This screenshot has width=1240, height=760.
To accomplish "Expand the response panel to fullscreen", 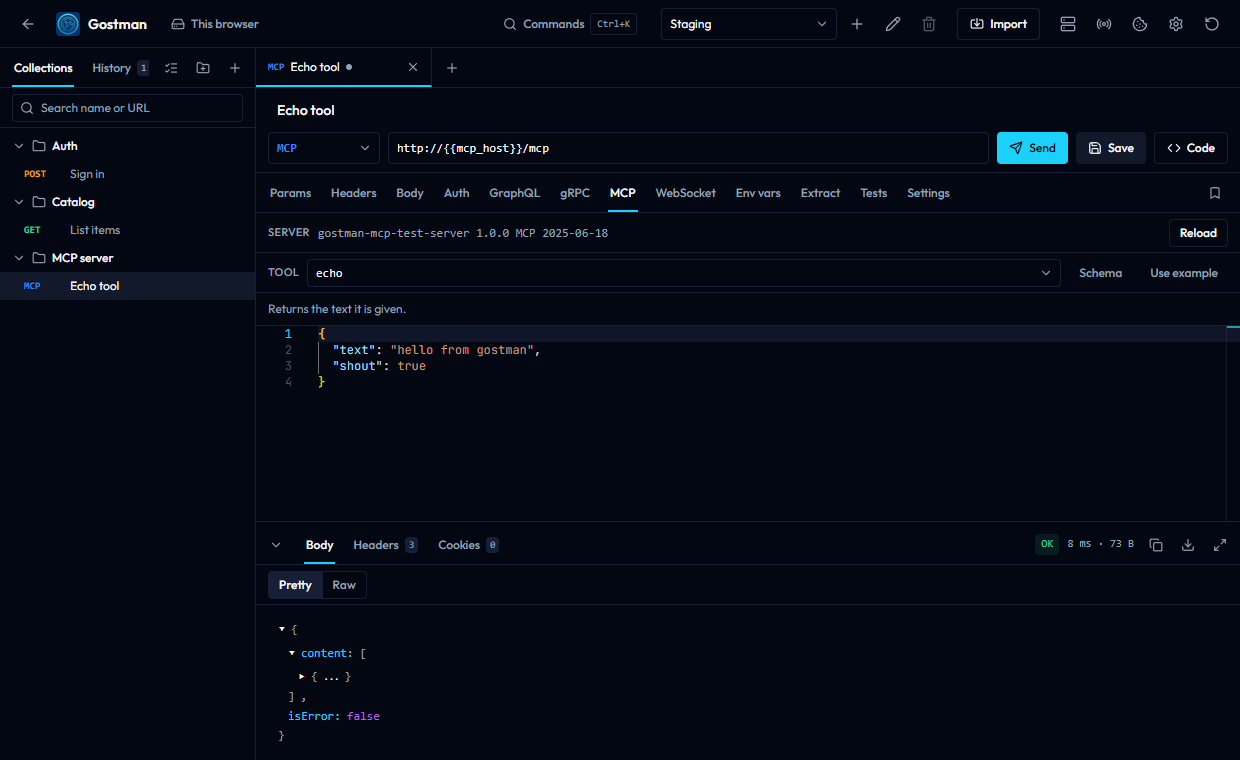I will tap(1220, 545).
